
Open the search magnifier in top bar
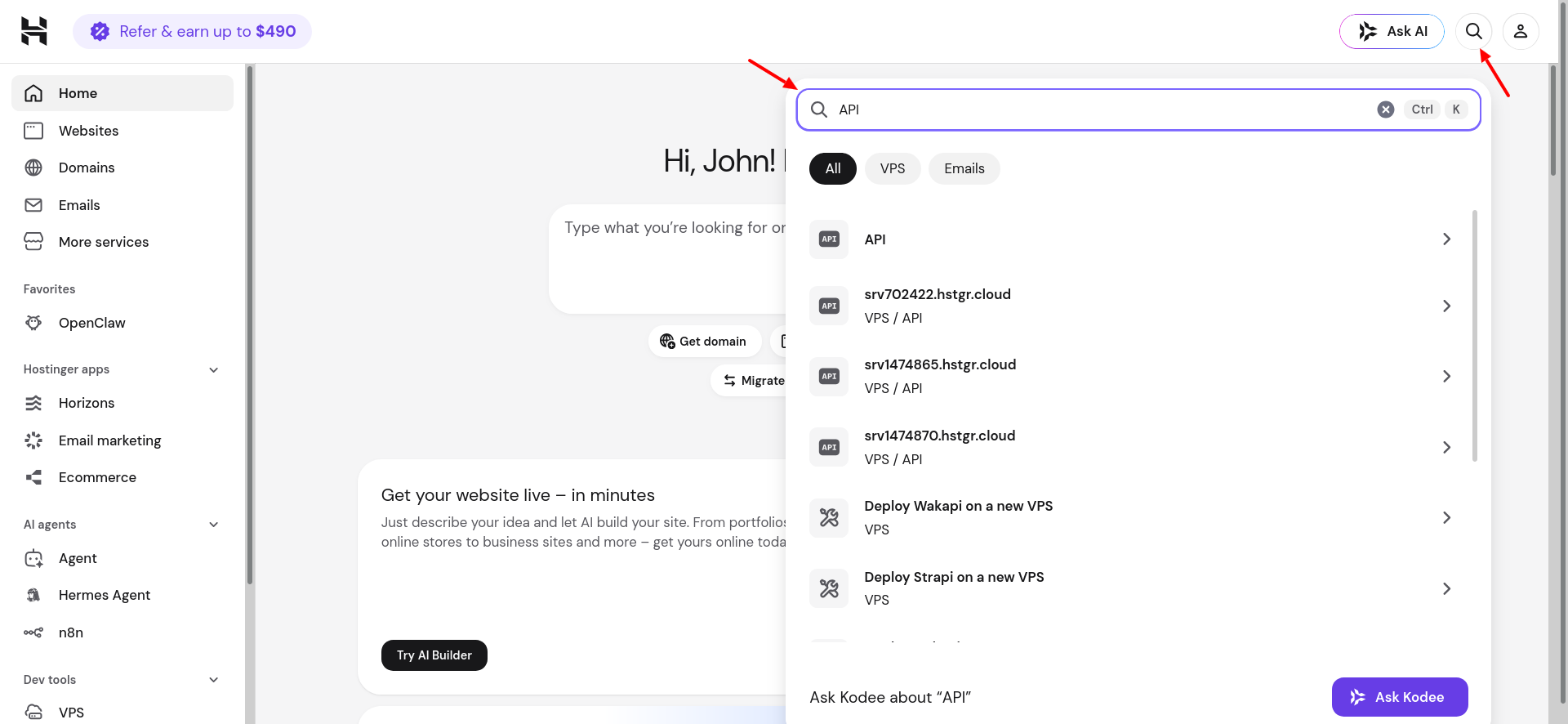coord(1473,31)
